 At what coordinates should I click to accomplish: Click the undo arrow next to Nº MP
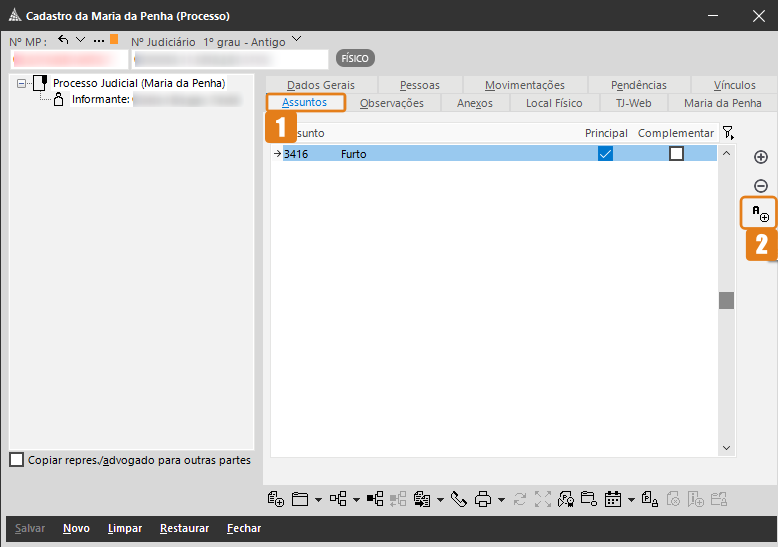(x=64, y=40)
